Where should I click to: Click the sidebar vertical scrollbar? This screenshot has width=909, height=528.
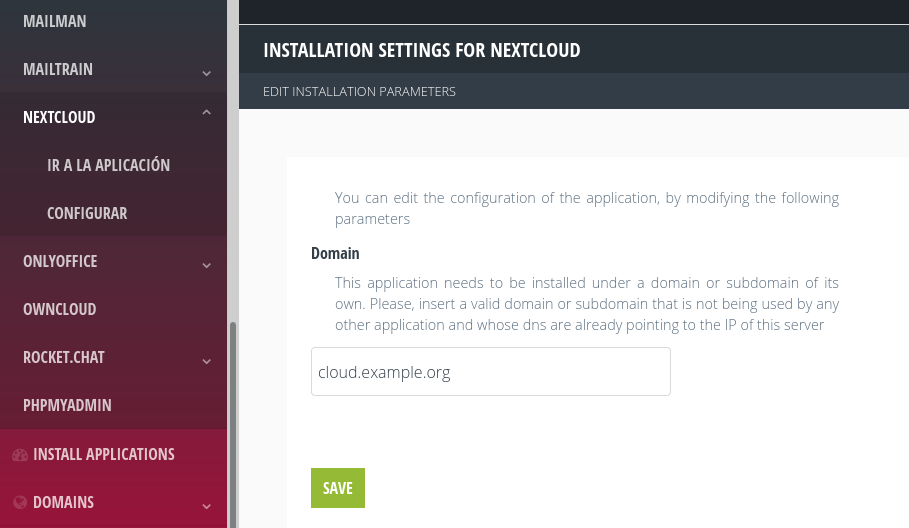point(233,424)
